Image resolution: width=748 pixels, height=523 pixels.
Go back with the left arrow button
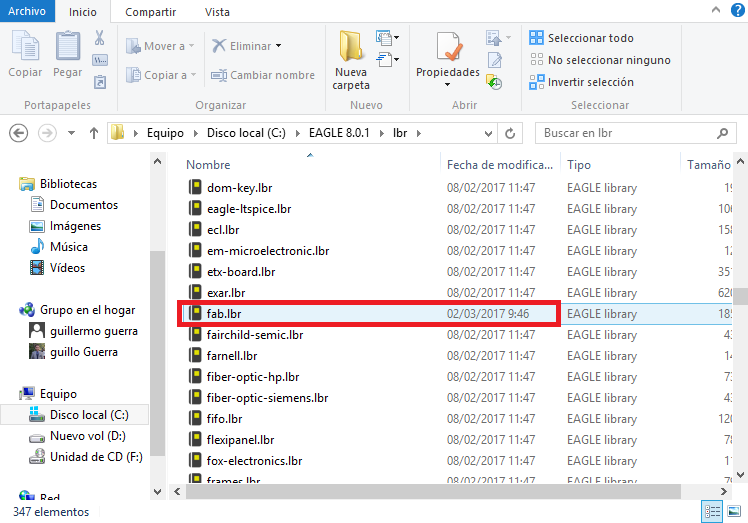(x=19, y=133)
